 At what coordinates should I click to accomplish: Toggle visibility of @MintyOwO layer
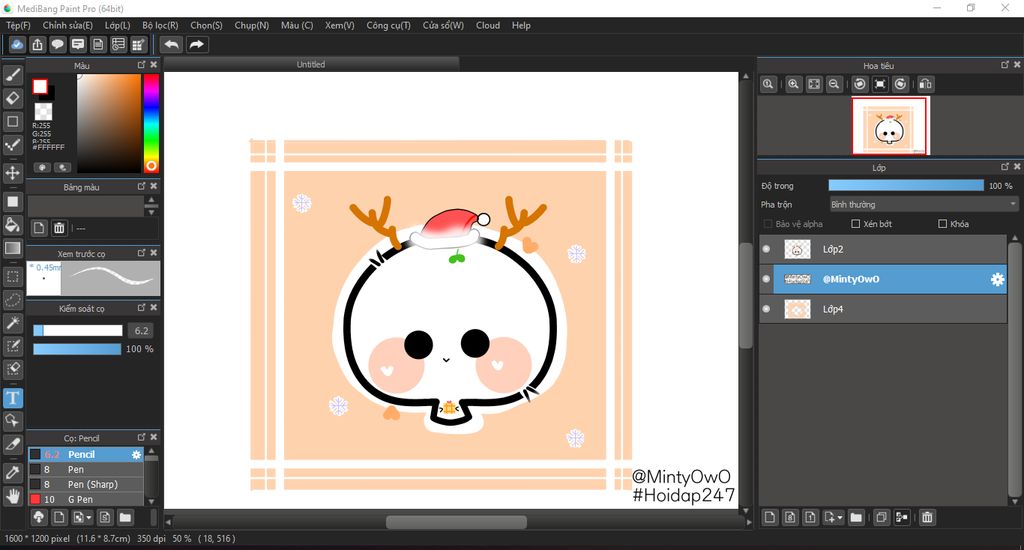(x=767, y=279)
